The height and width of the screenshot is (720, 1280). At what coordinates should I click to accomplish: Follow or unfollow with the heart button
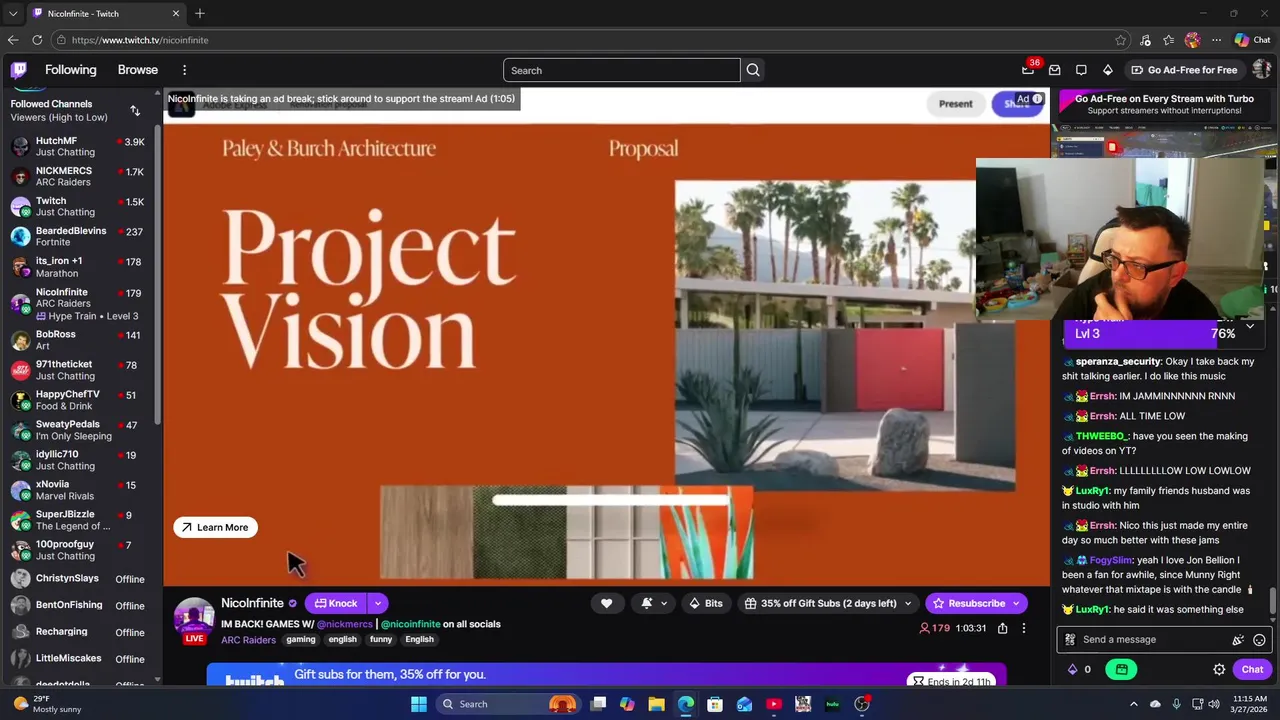[606, 603]
